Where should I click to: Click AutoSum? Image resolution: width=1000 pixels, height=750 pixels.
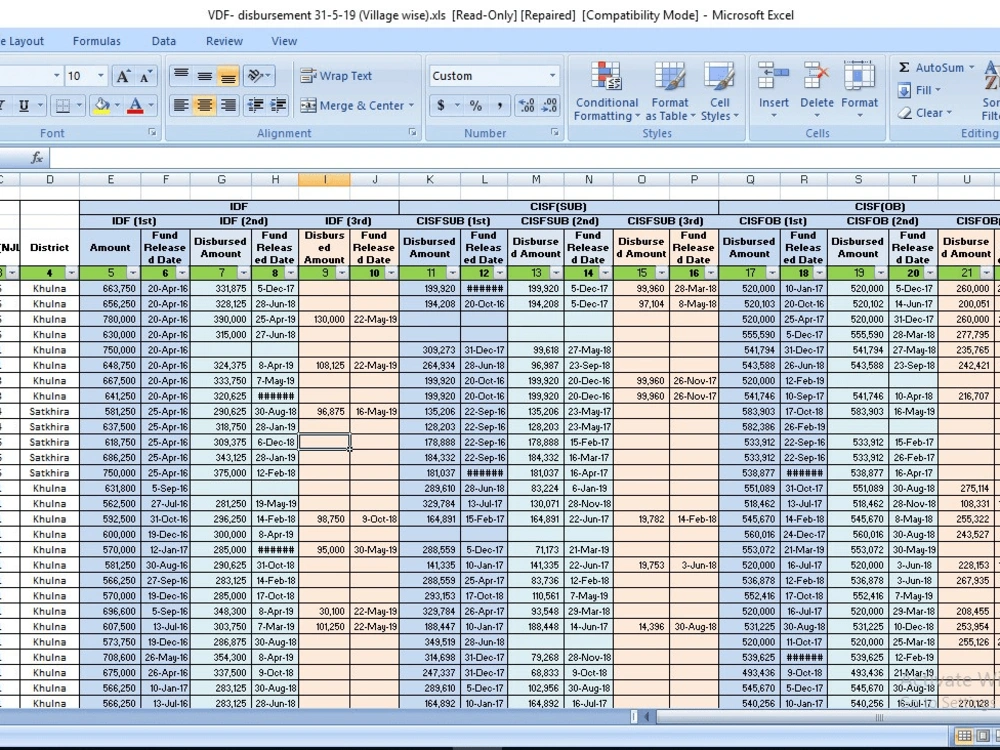click(x=931, y=67)
